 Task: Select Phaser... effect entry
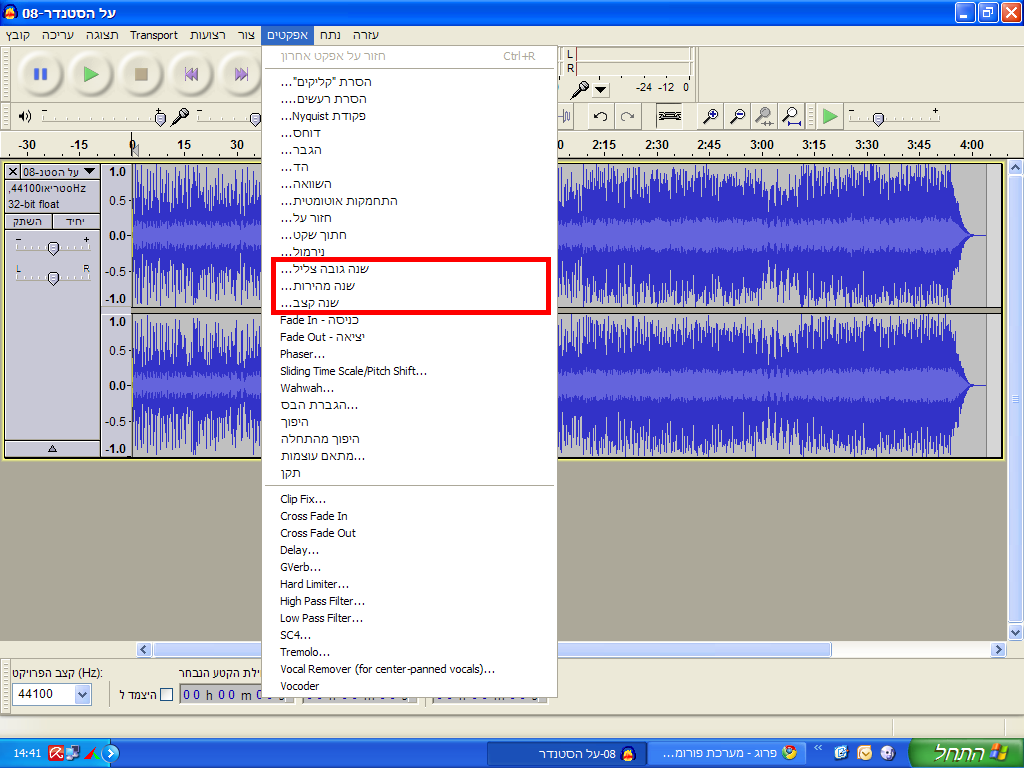coord(409,354)
